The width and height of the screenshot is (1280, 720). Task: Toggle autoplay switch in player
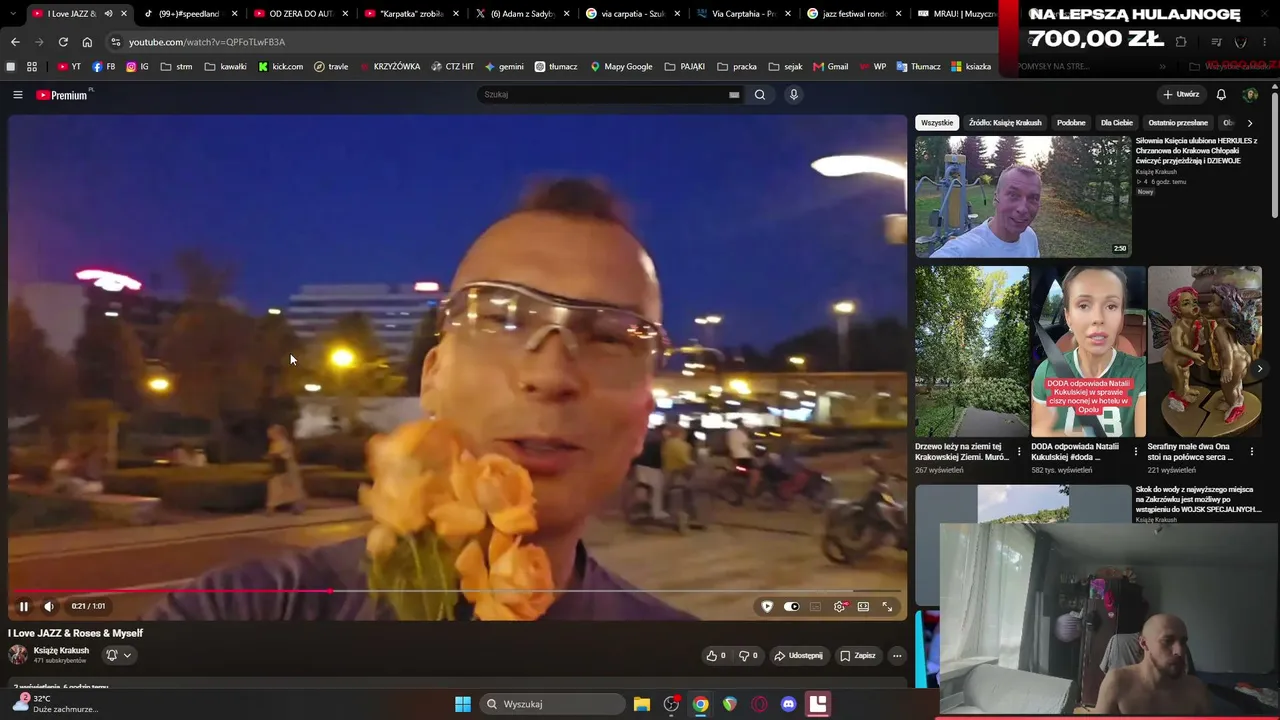[x=792, y=606]
